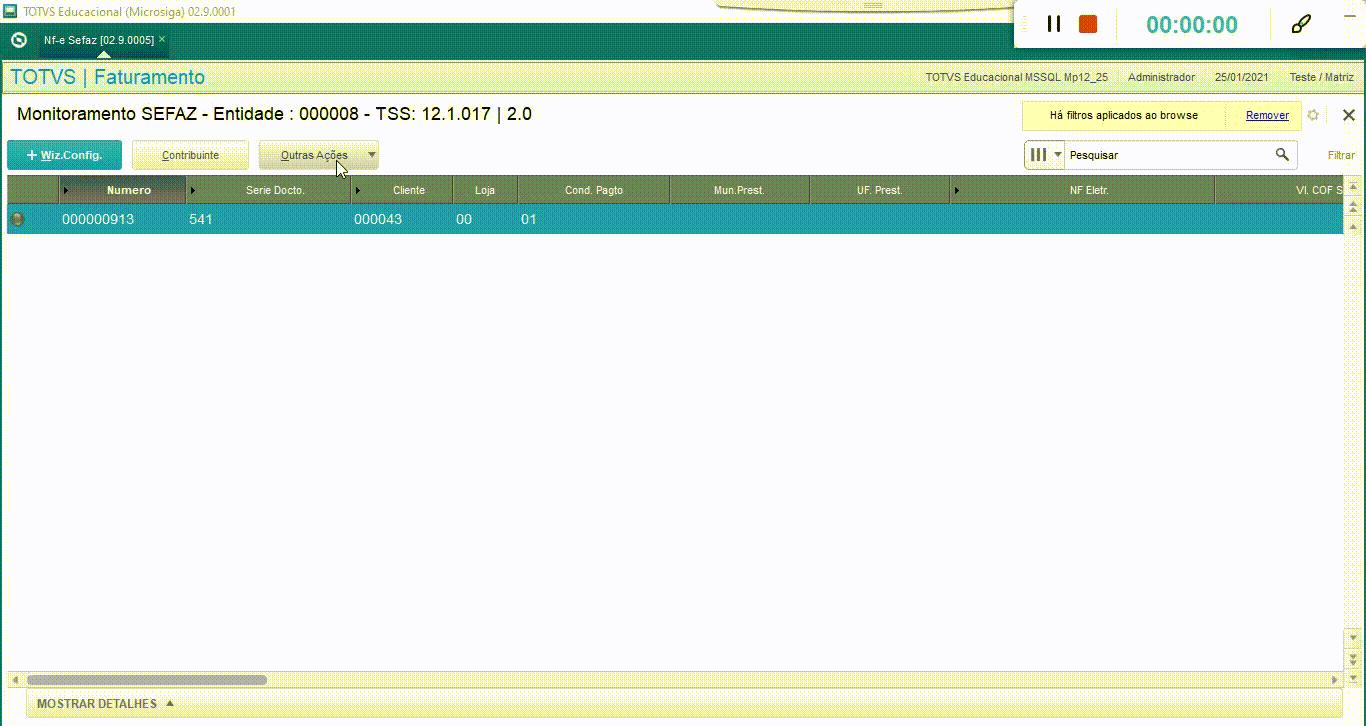Page up with the double-up arrow

pos(1353,207)
